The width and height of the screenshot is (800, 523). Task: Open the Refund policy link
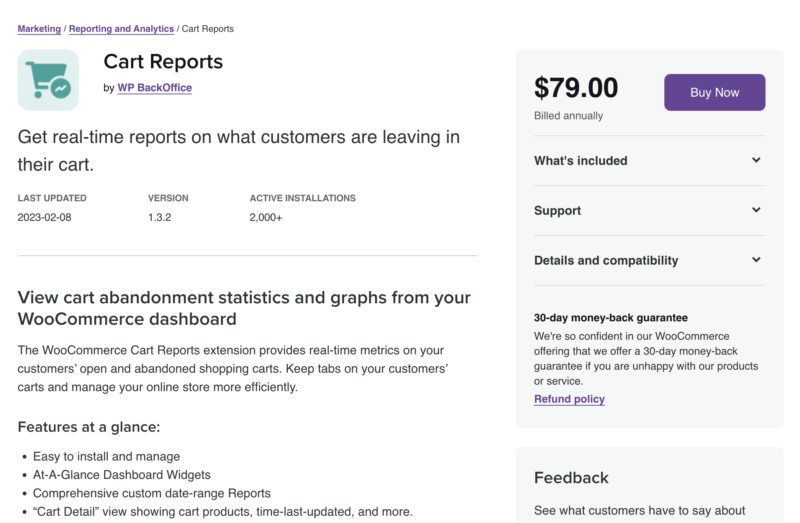coord(569,399)
